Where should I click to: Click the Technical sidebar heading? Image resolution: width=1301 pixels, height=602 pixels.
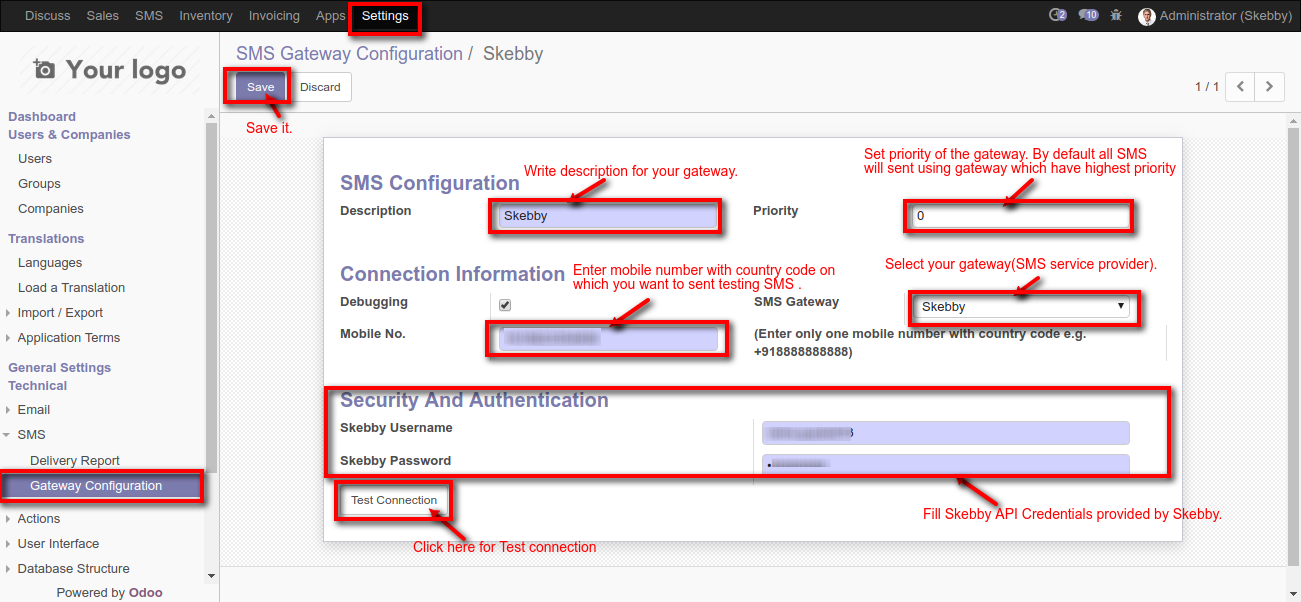click(38, 386)
